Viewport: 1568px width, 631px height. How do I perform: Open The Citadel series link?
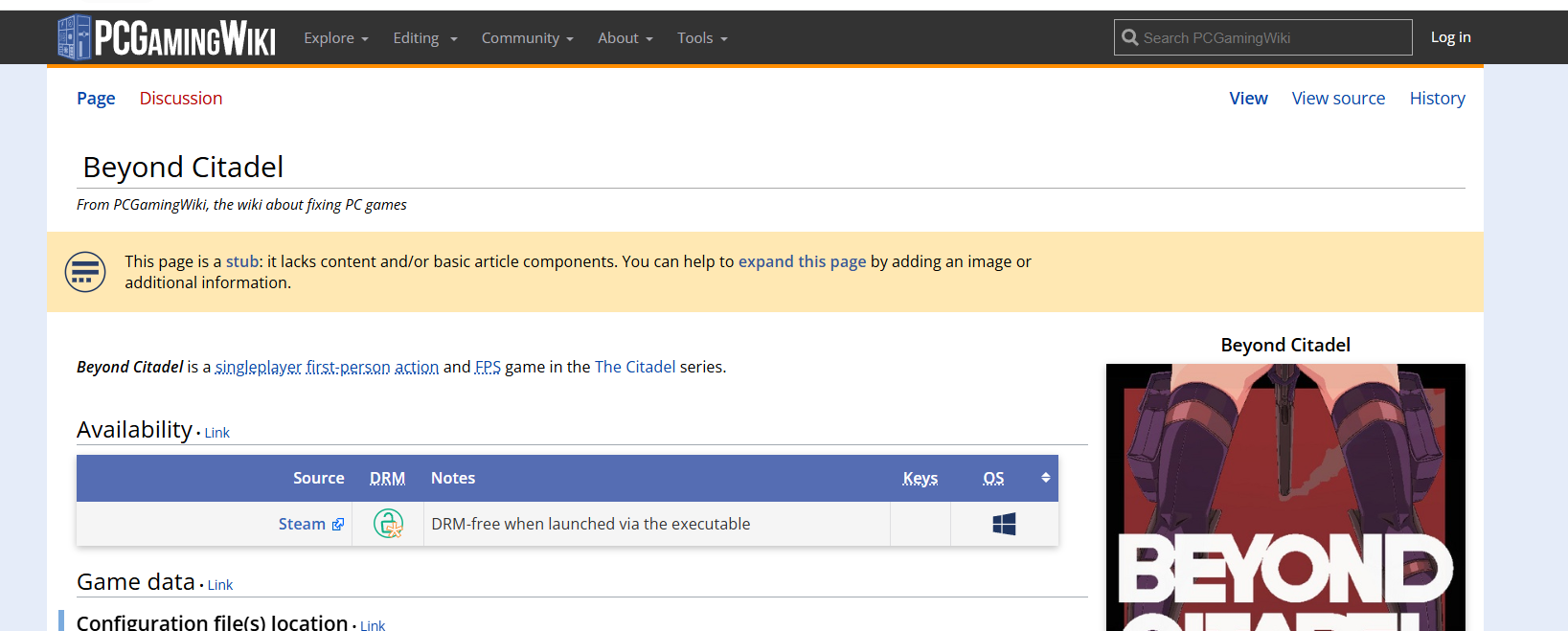pos(635,367)
